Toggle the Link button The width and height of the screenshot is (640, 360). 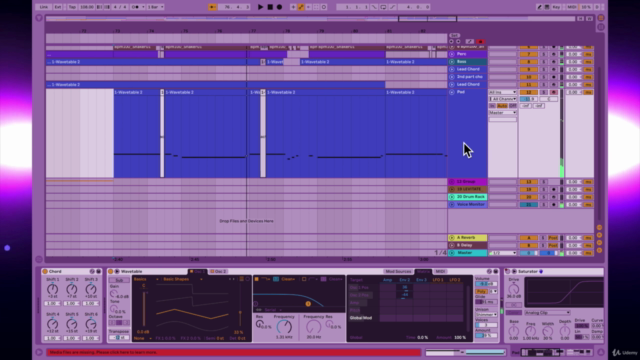pyautogui.click(x=44, y=7)
